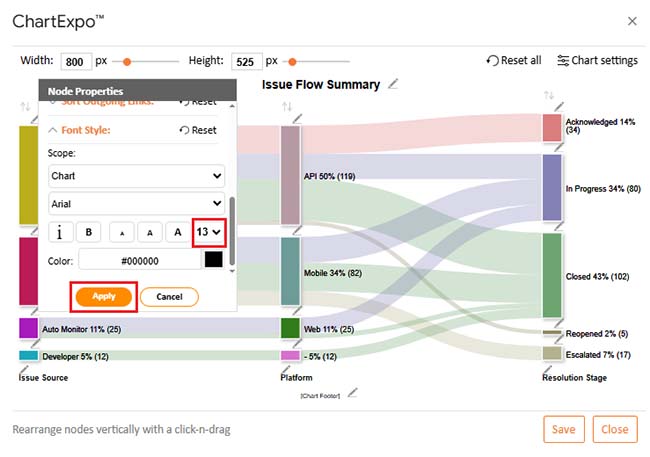Open the Arial font family dropdown
Viewport: 650px width, 457px height.
(136, 203)
